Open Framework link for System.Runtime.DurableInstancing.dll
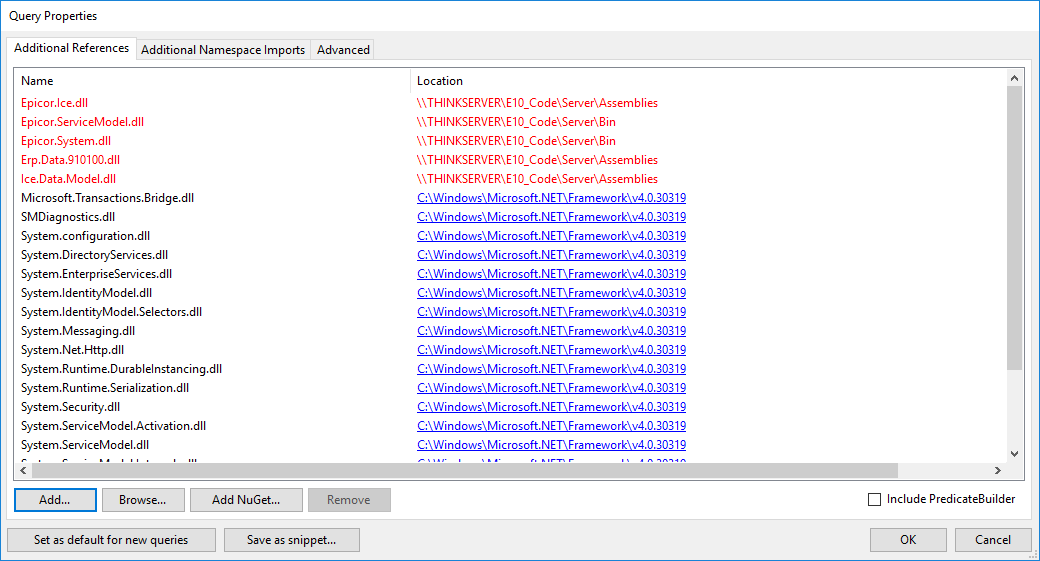Screen dimensions: 1040x561 pyautogui.click(x=551, y=369)
